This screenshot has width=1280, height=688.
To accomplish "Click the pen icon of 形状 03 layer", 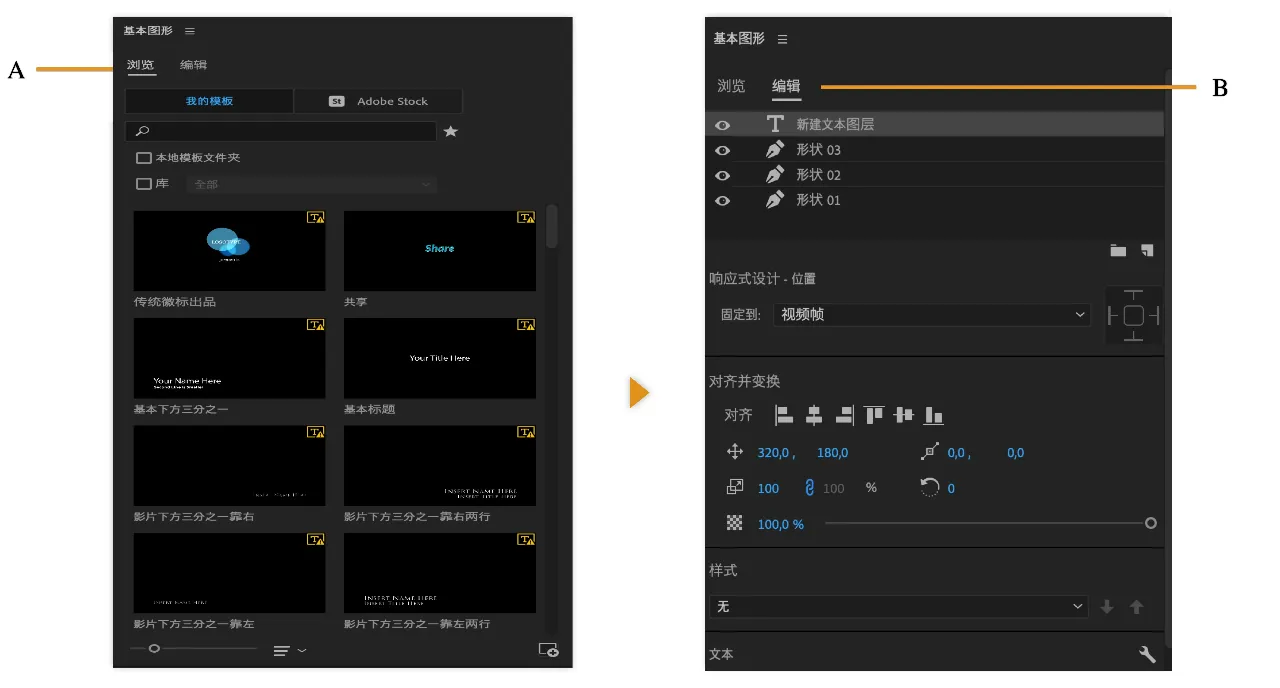I will [775, 150].
